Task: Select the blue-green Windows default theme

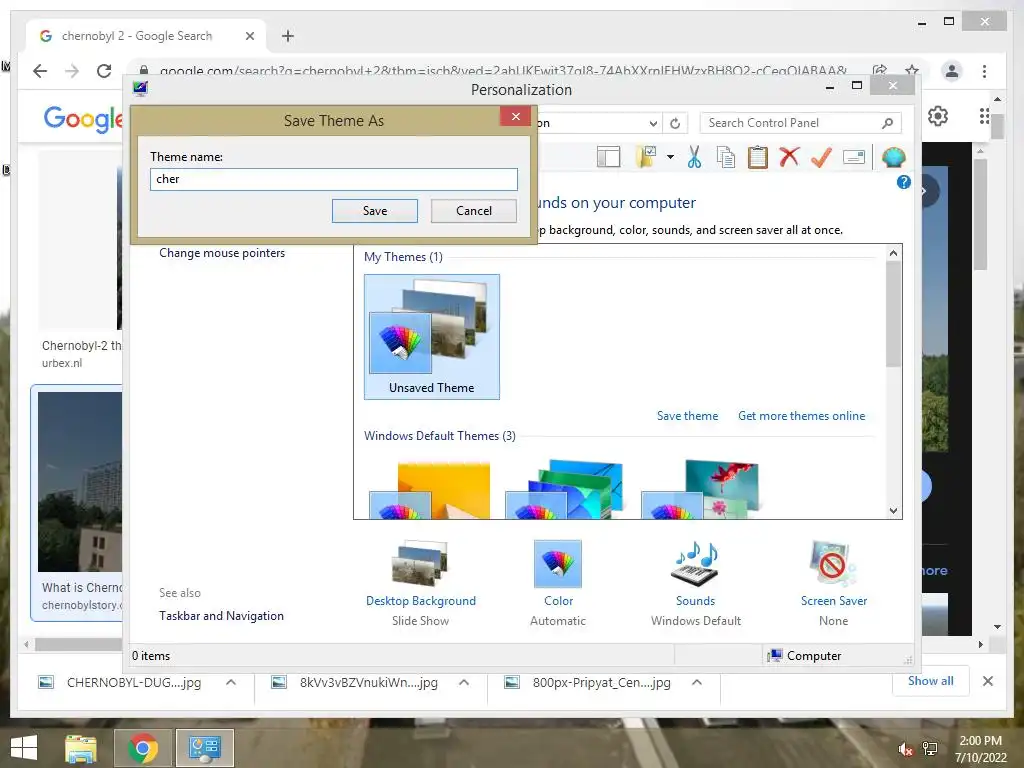Action: pyautogui.click(x=565, y=489)
